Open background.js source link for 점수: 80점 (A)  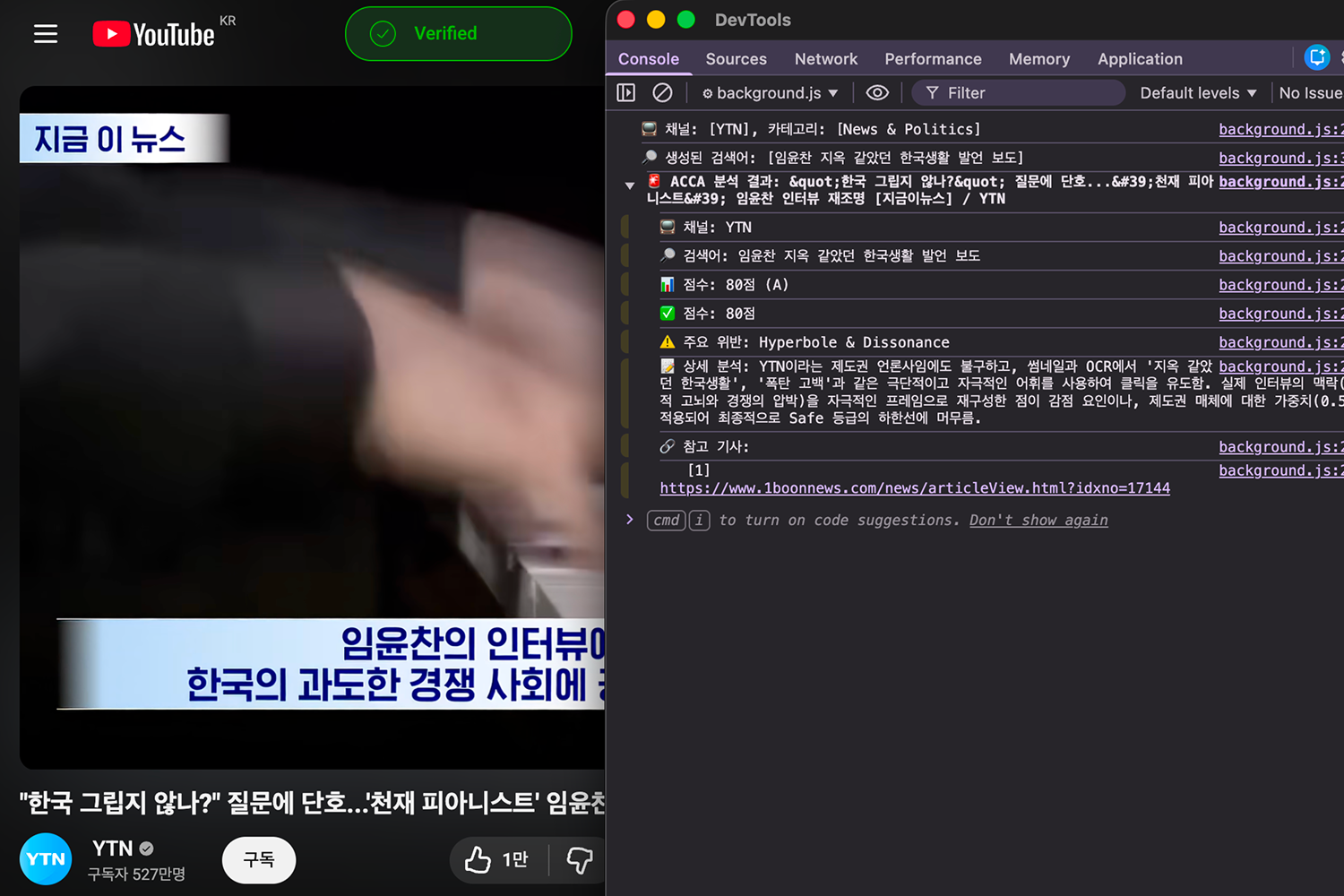click(1281, 285)
